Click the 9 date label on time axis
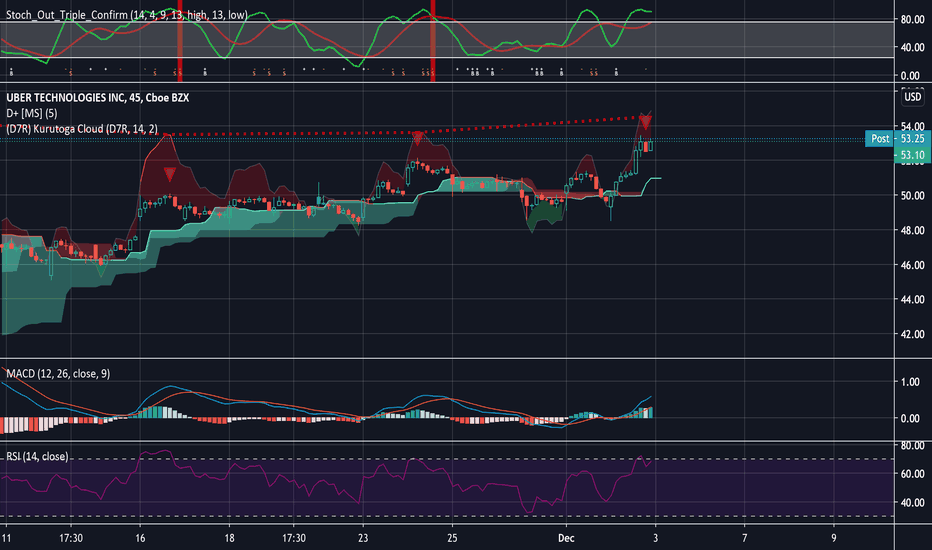The width and height of the screenshot is (932, 550). click(x=833, y=538)
